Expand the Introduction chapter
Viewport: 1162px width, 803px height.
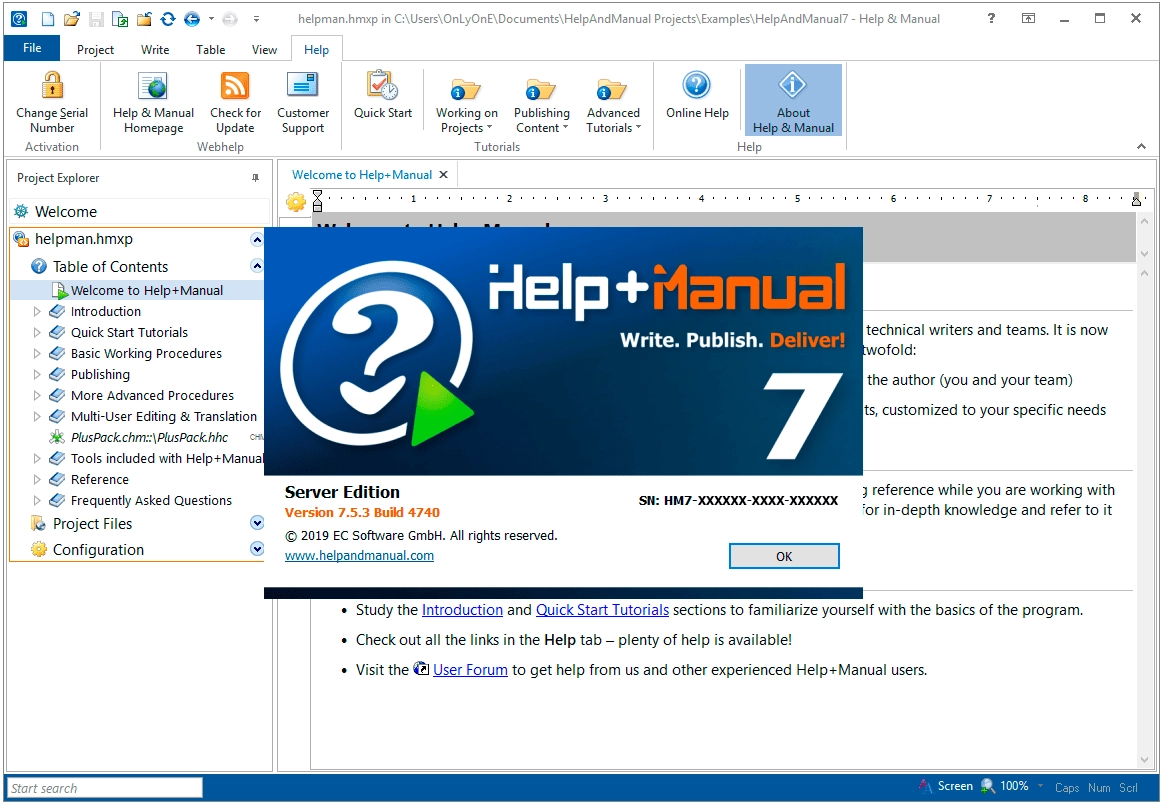point(37,312)
